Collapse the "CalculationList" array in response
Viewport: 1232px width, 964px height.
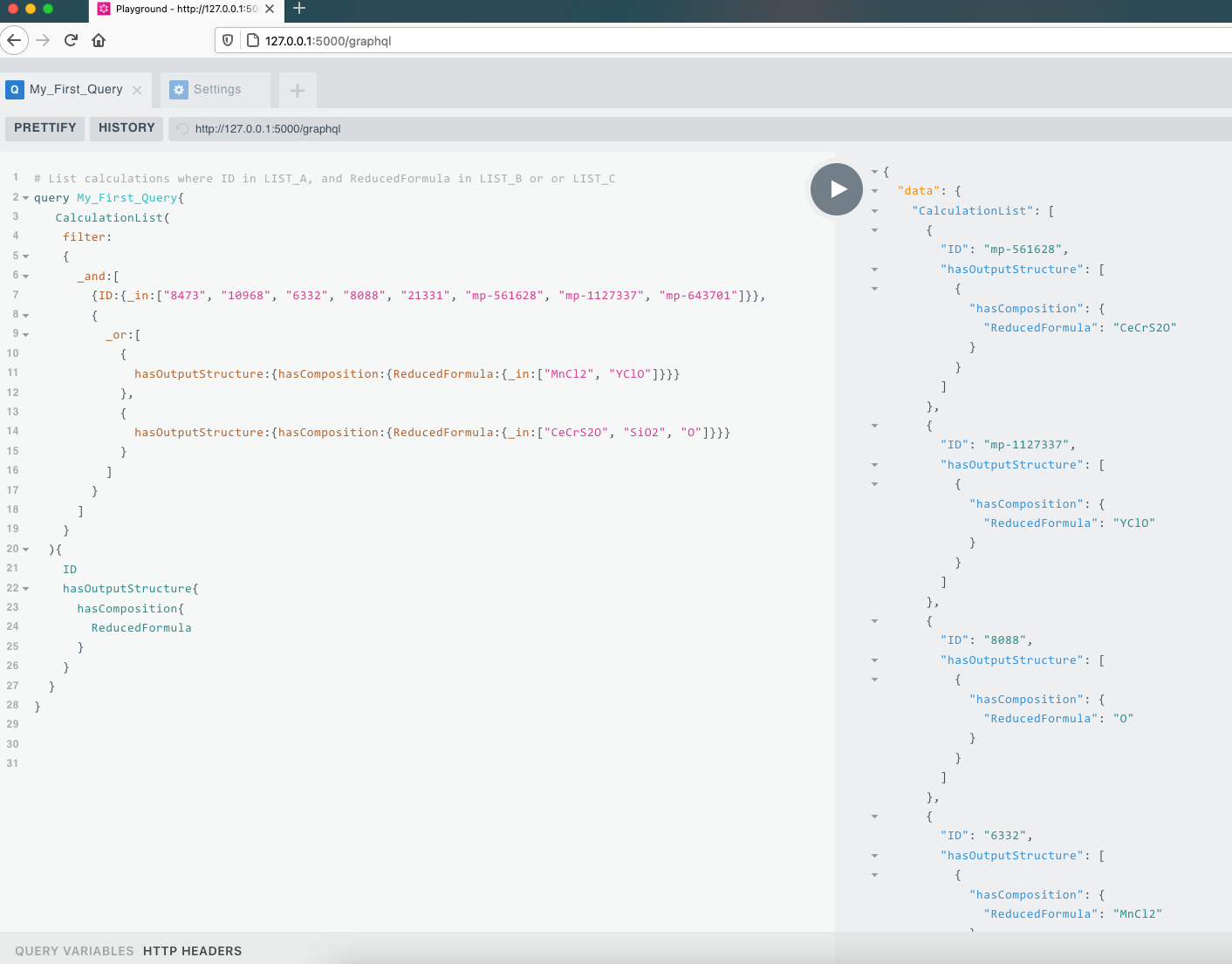(x=874, y=210)
